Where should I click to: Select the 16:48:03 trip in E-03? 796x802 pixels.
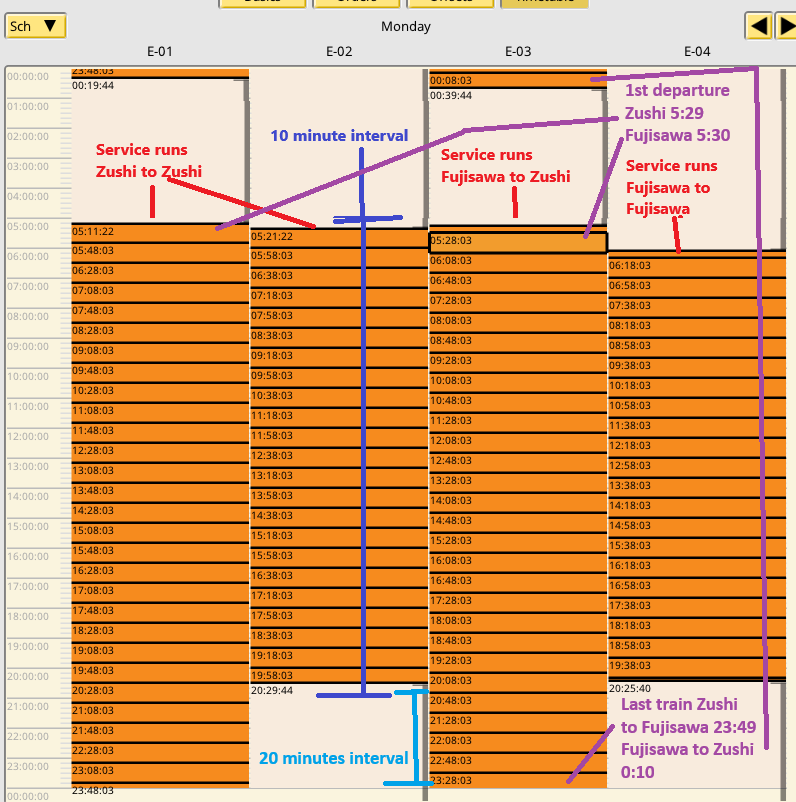[x=518, y=583]
